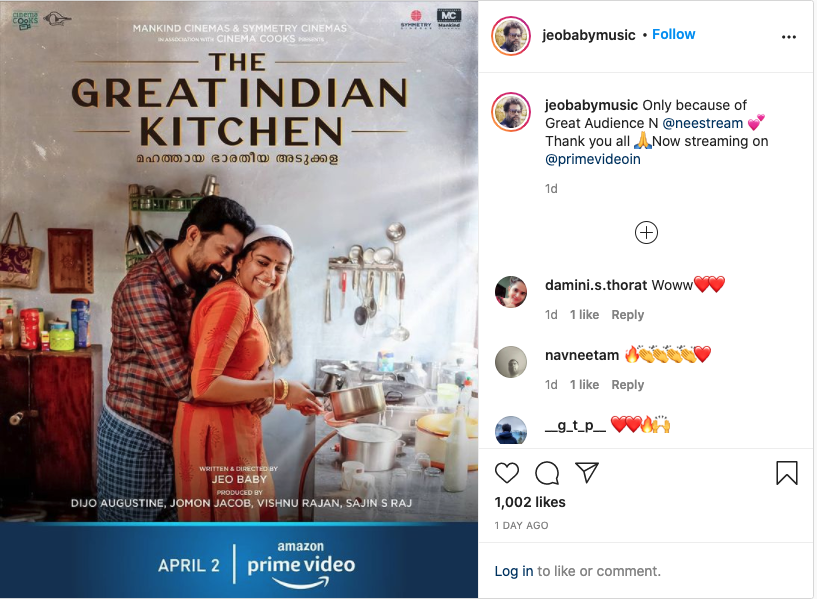Click the Log in link
The height and width of the screenshot is (599, 817).
click(514, 571)
